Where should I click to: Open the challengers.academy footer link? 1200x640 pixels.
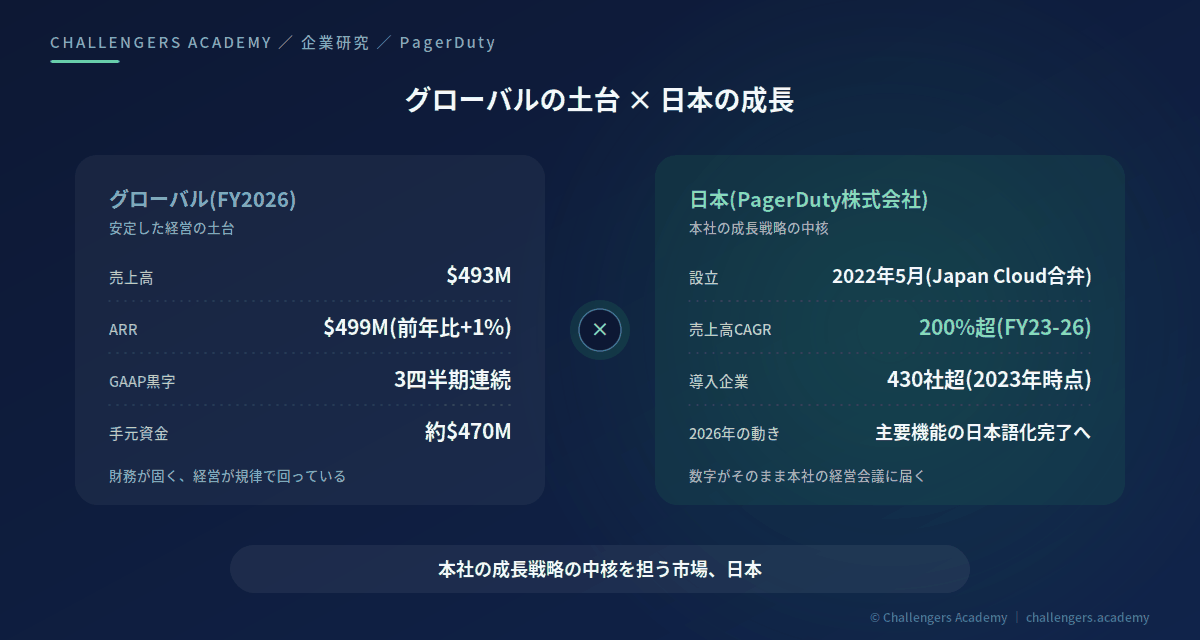click(1088, 617)
